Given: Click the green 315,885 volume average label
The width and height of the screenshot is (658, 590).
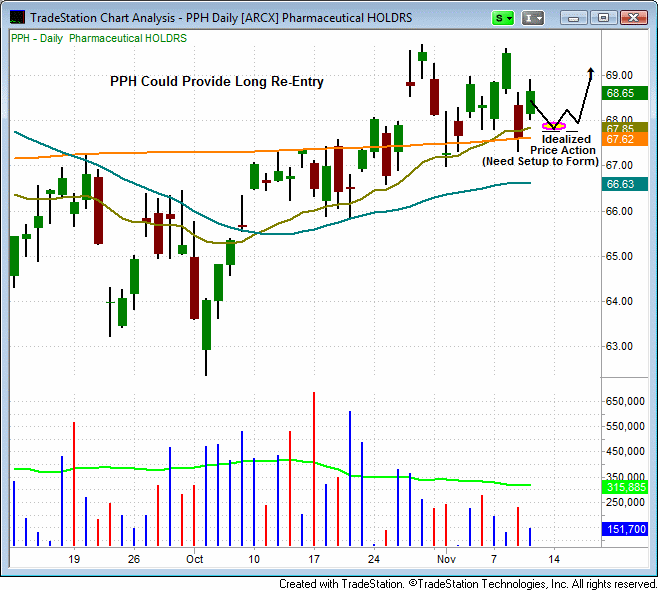Looking at the screenshot, I should point(624,487).
